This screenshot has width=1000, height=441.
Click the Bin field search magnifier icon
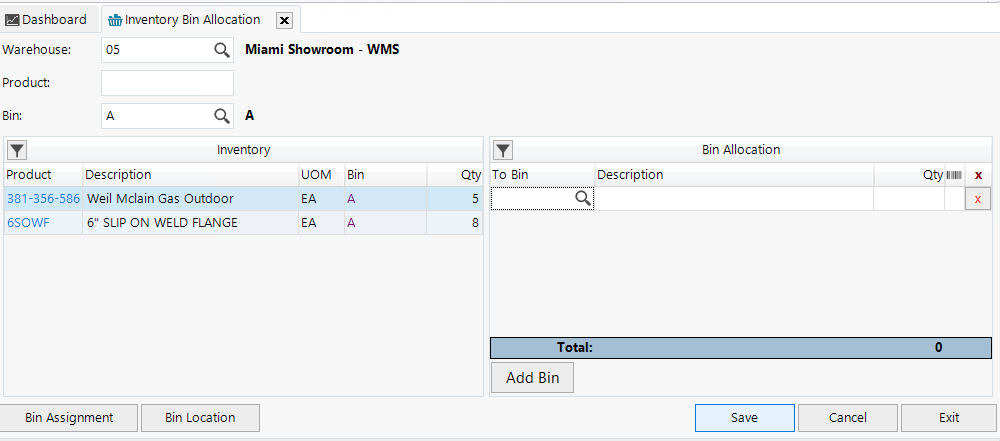point(221,116)
